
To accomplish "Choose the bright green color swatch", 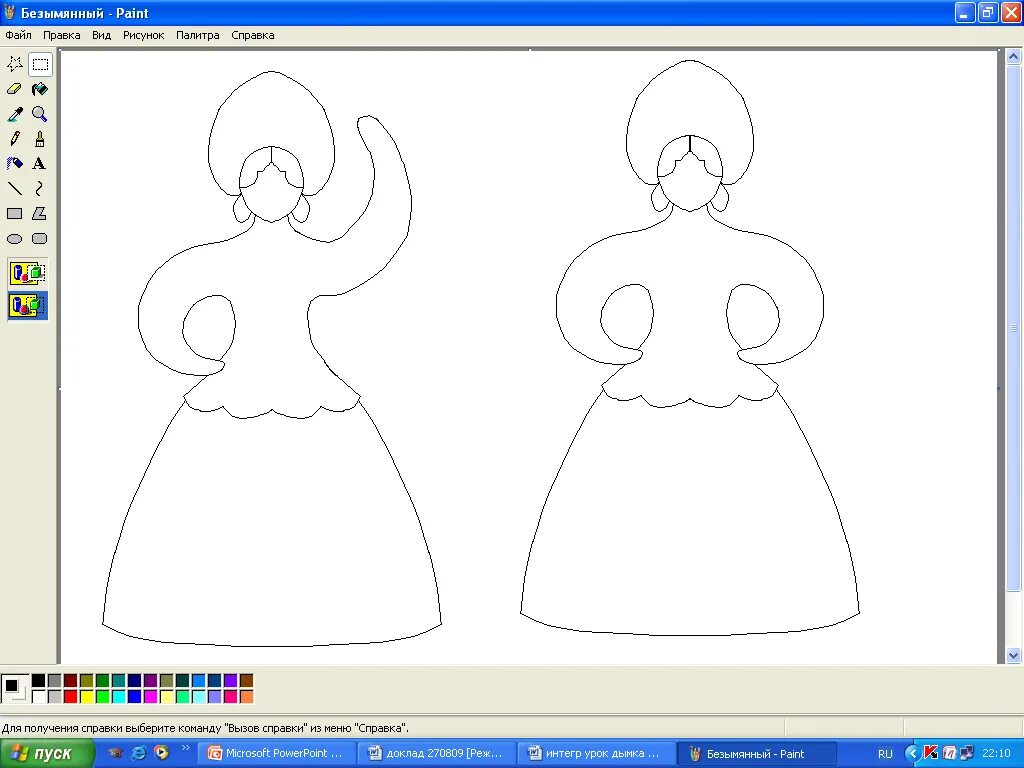I will click(x=103, y=697).
